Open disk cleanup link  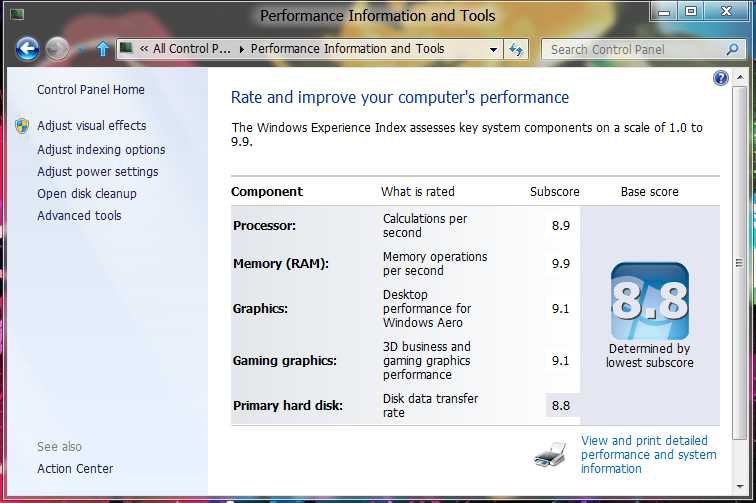pyautogui.click(x=87, y=193)
